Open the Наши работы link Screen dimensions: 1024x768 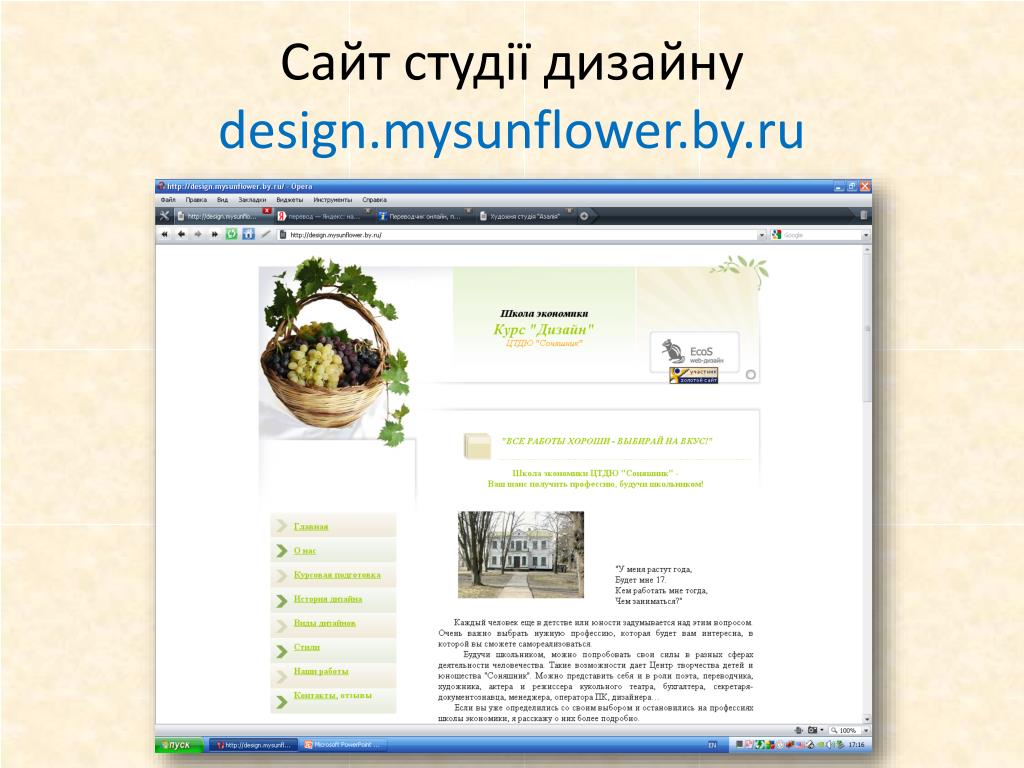click(x=321, y=671)
